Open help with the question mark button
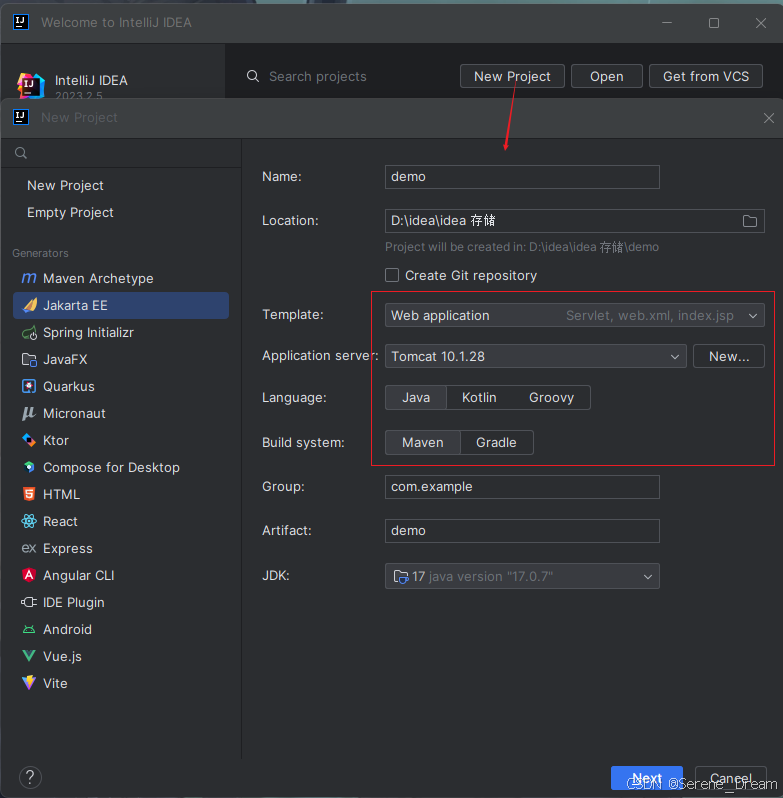Screen dimensions: 783x798 pos(30,777)
